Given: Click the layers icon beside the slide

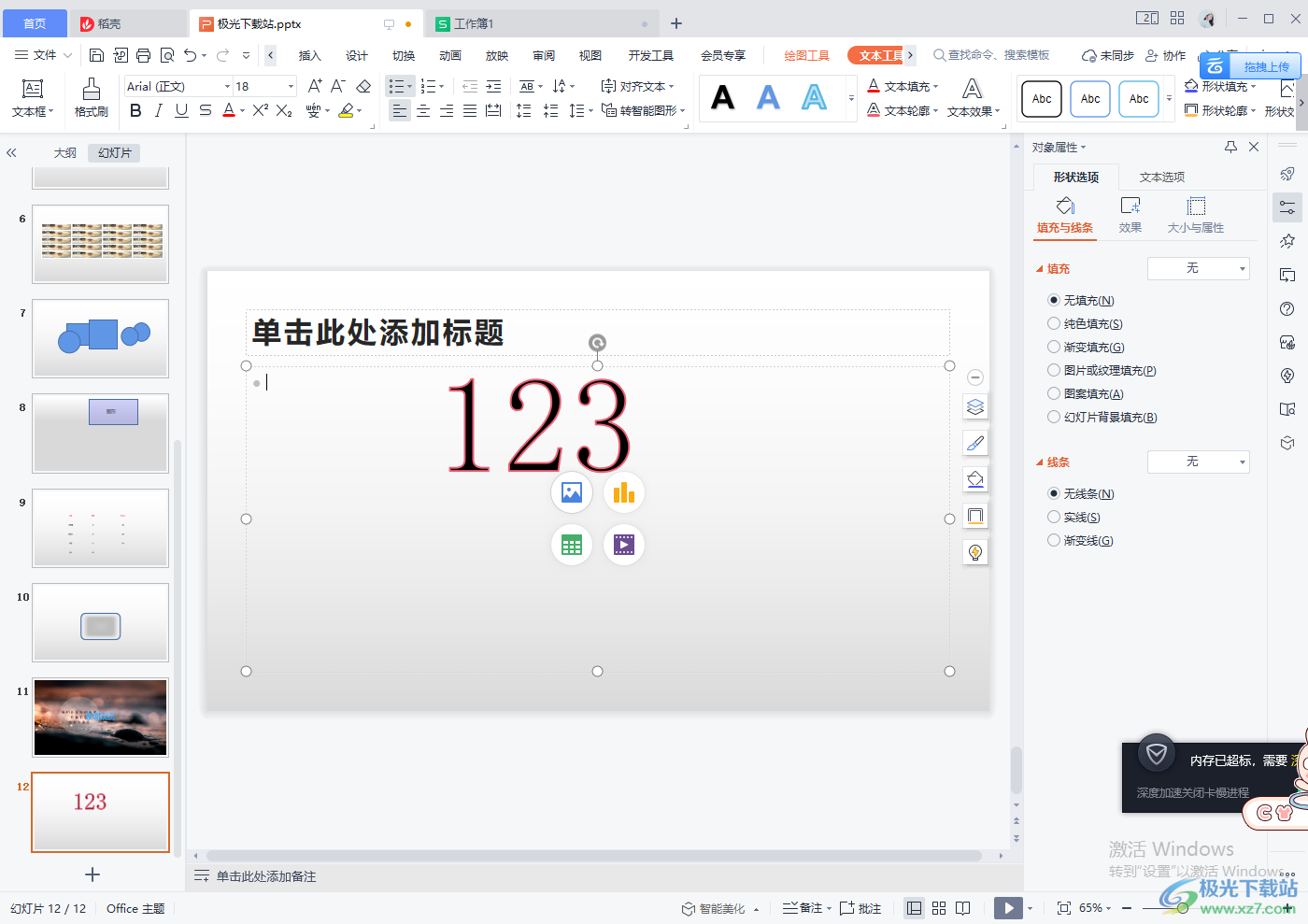Looking at the screenshot, I should (x=975, y=406).
